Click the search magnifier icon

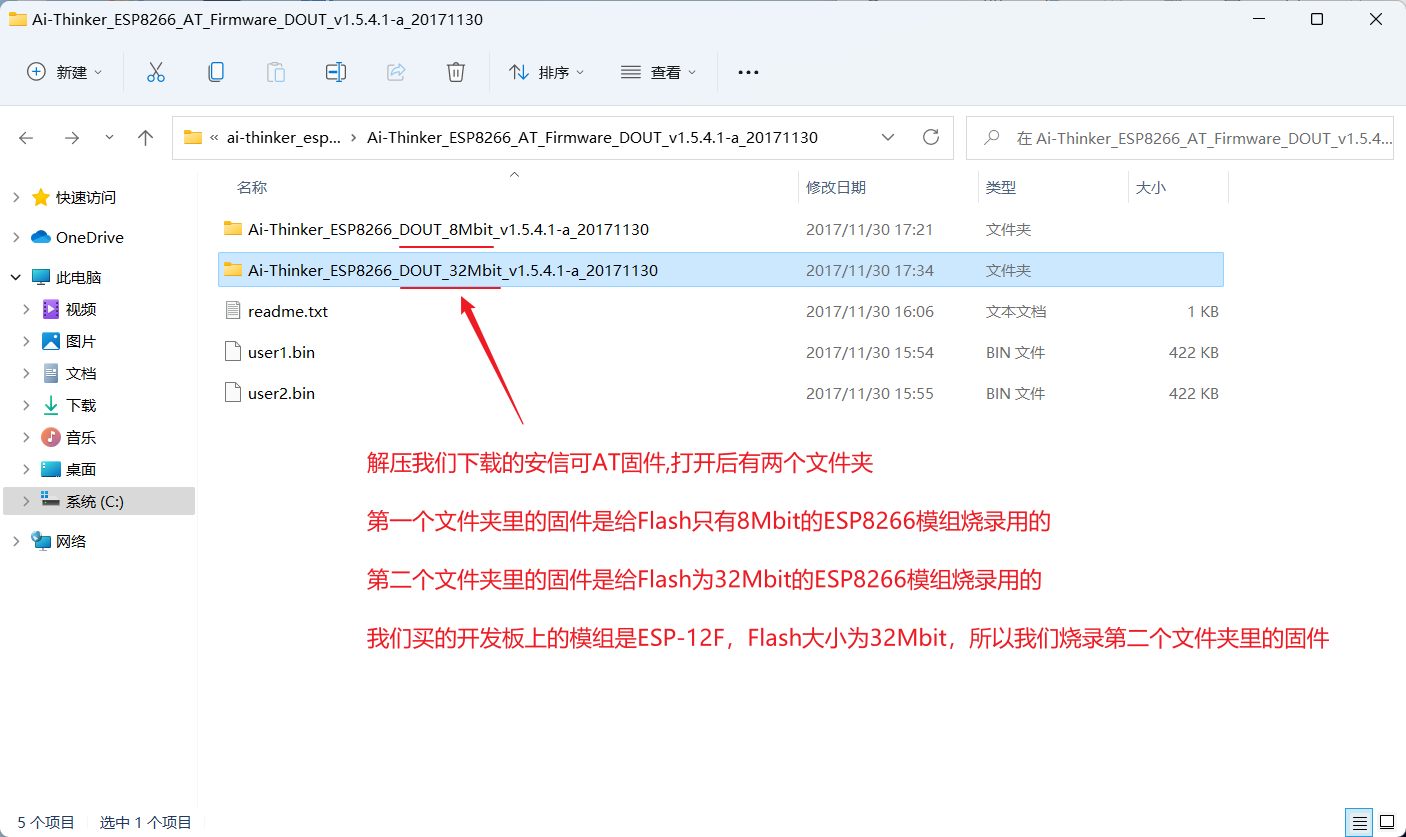[x=993, y=138]
